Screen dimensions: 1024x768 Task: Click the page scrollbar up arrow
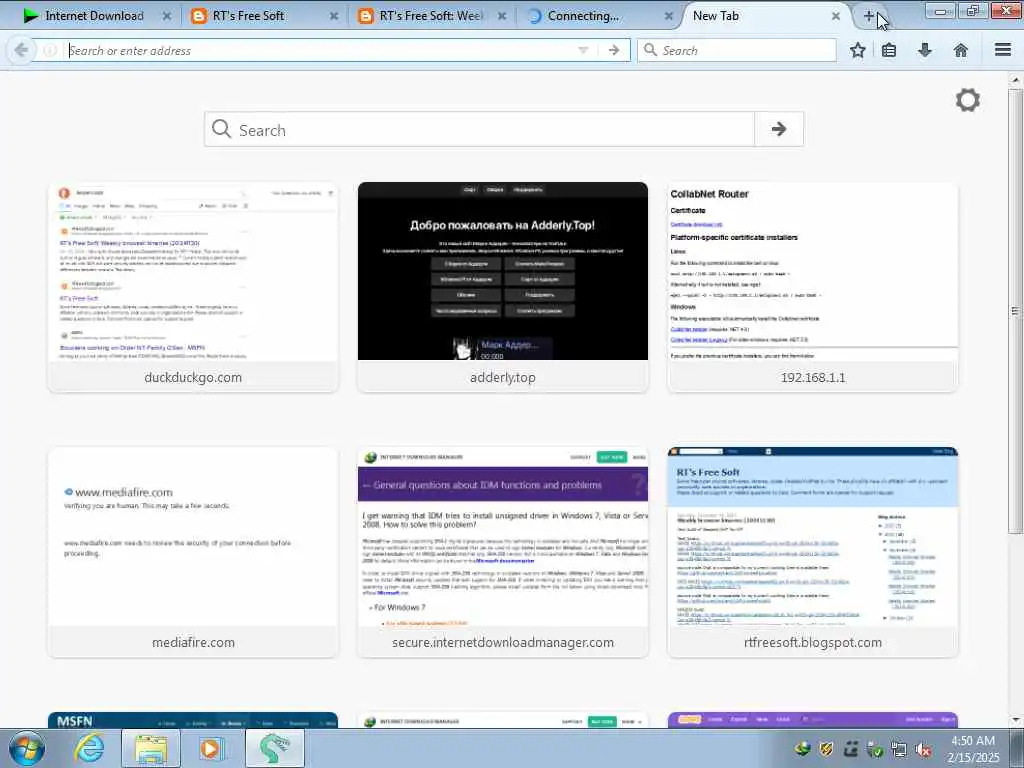point(1016,80)
